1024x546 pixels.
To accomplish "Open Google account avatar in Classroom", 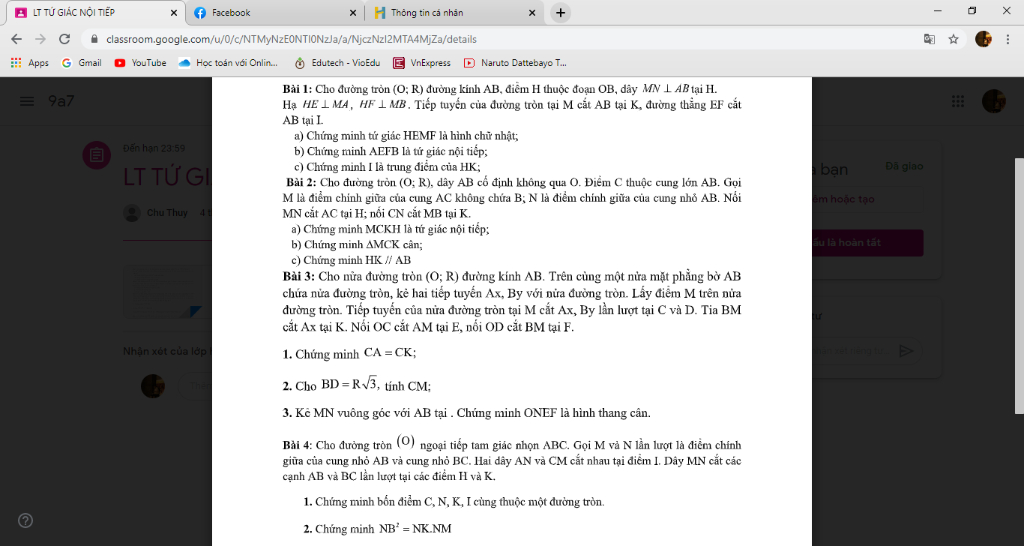I will pyautogui.click(x=994, y=101).
